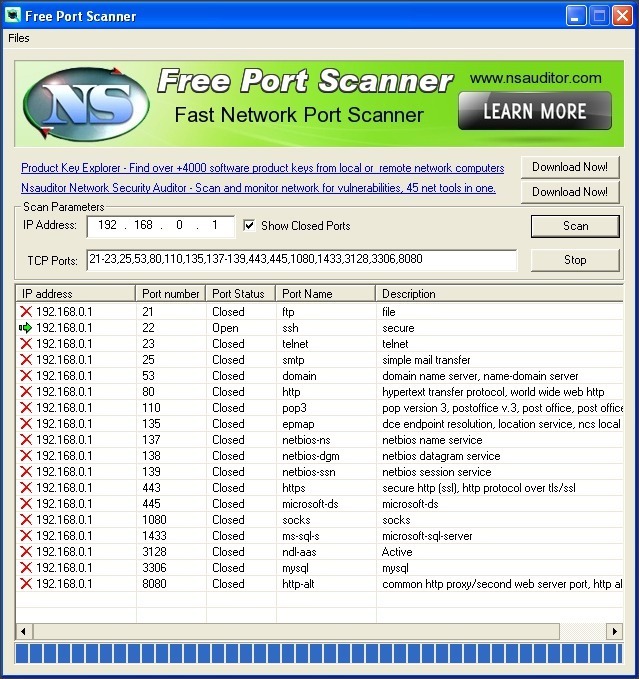Click the horizontal scrollbar thumb
This screenshot has height=679, width=639.
[x=296, y=631]
